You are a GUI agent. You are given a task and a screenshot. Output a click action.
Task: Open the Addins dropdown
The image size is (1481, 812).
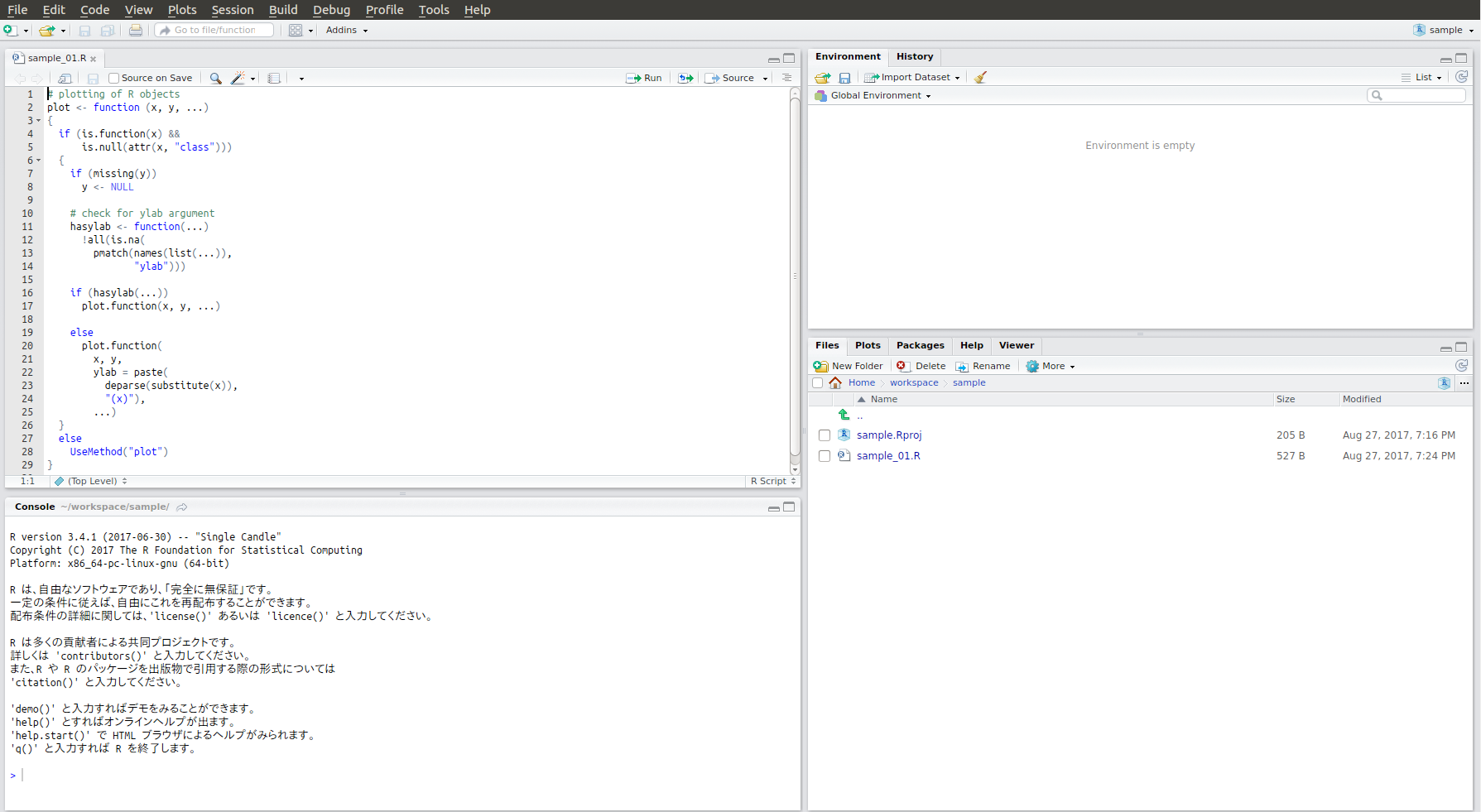pos(347,31)
